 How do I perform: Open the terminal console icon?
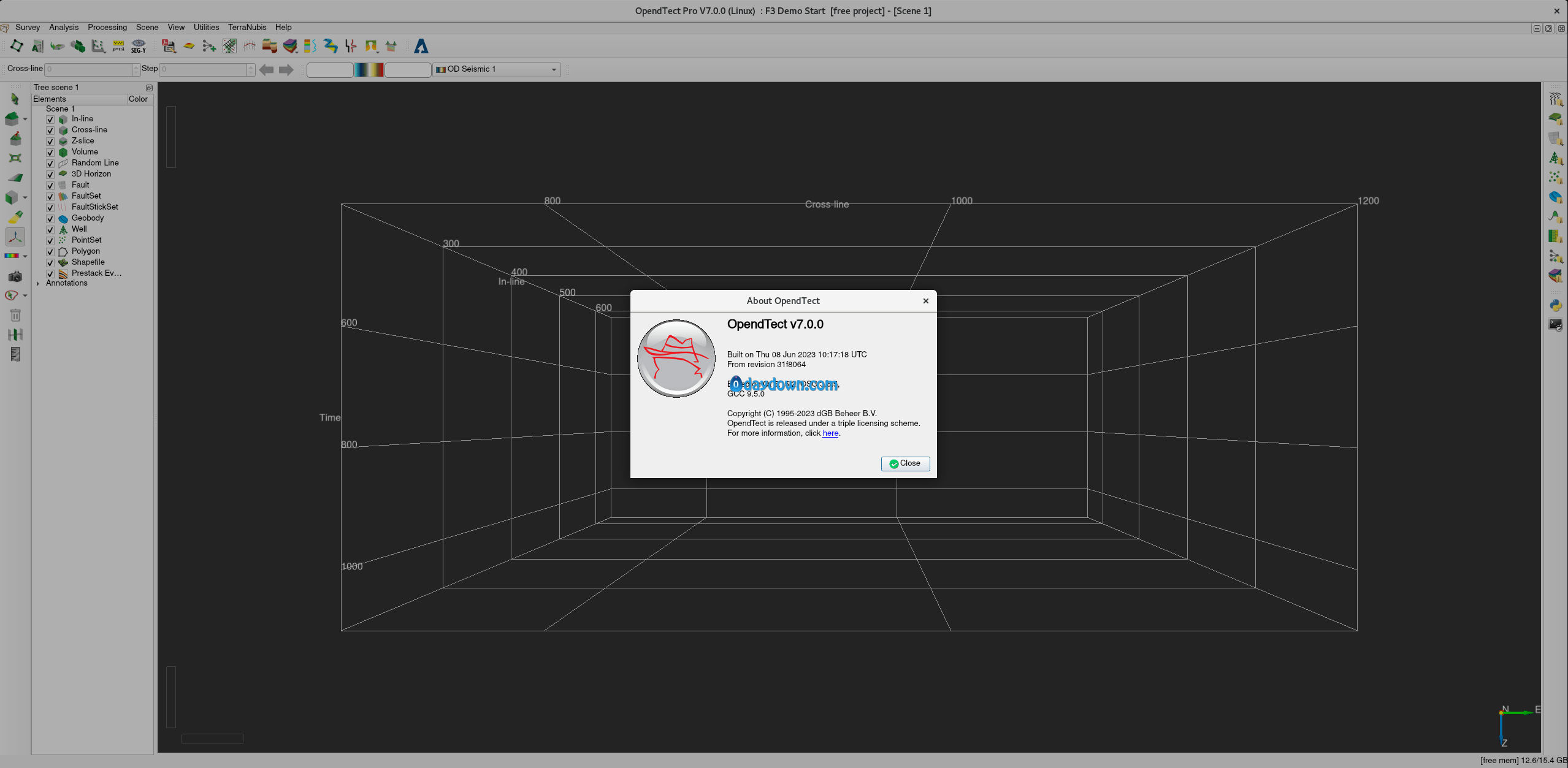click(x=1555, y=325)
